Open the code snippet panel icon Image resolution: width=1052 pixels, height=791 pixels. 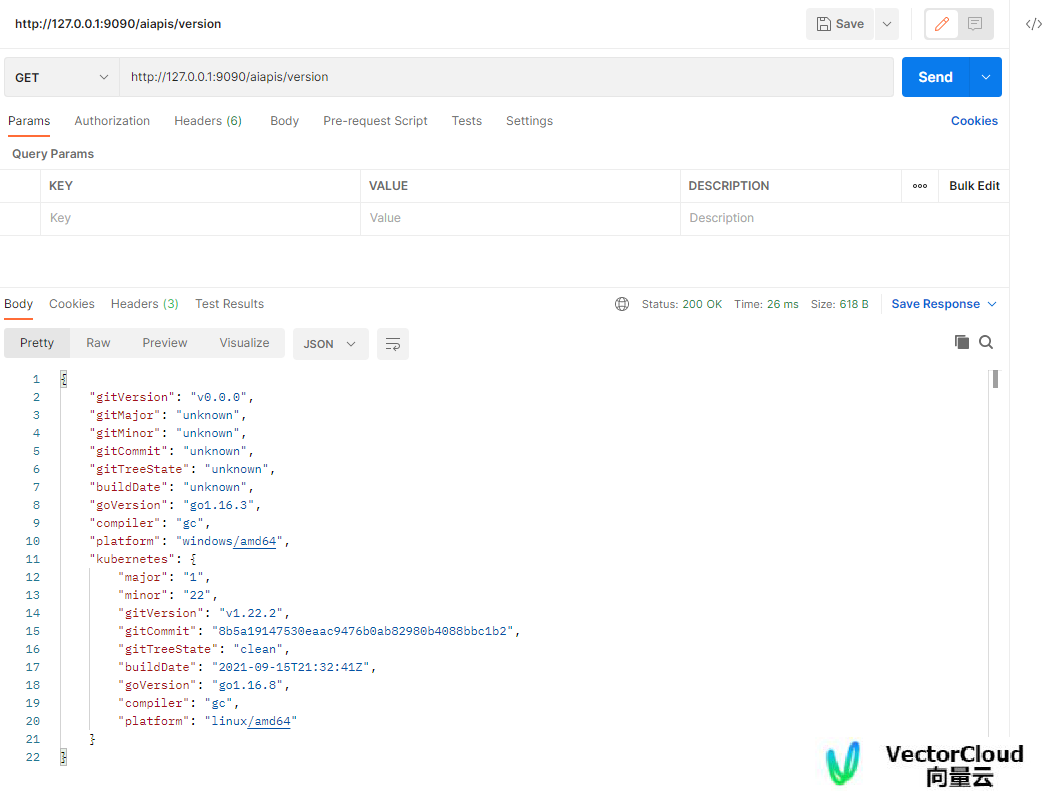point(1033,24)
